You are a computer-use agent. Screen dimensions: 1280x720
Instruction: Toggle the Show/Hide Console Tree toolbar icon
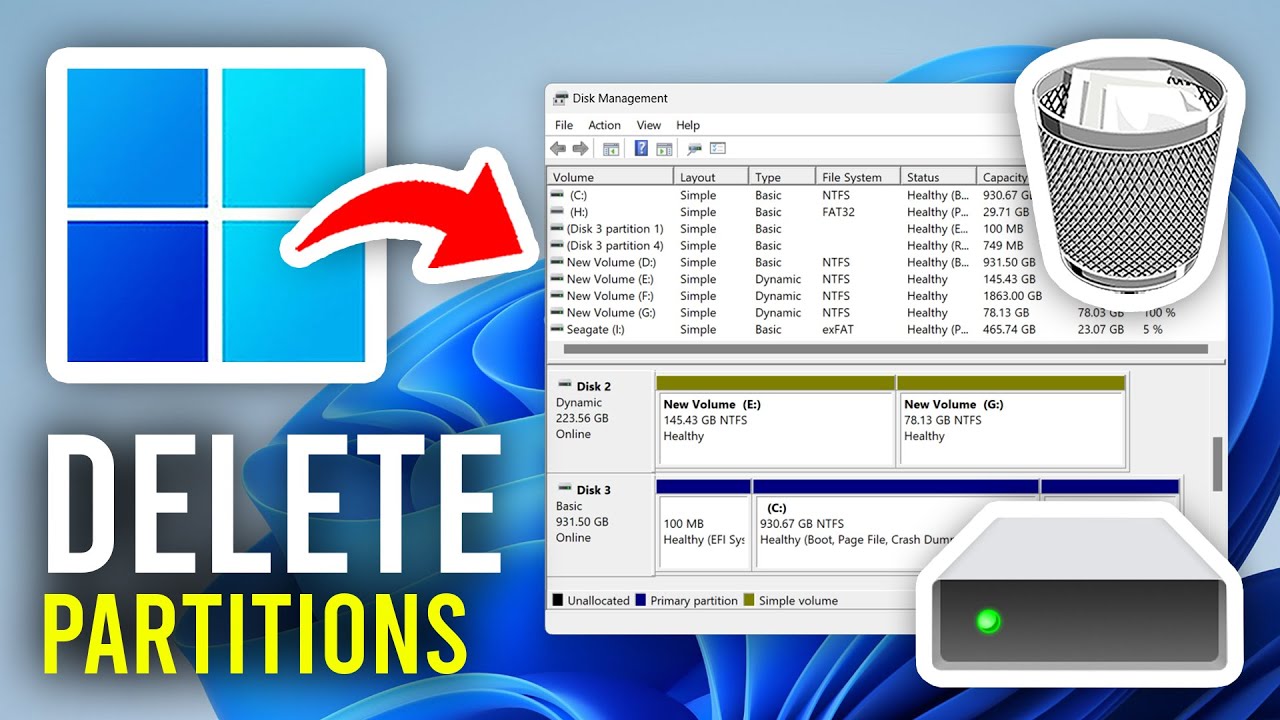click(611, 149)
